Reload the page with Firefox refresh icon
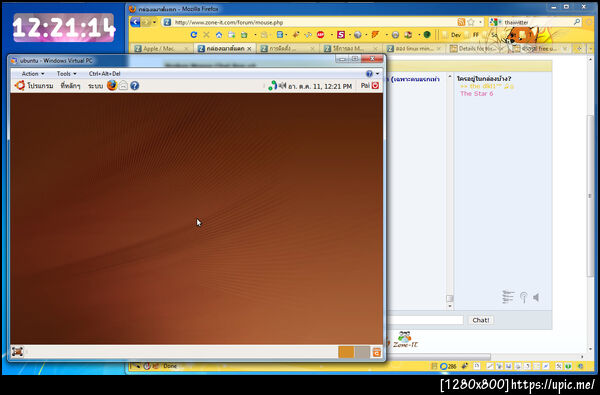This screenshot has height=395, width=600. point(194,35)
